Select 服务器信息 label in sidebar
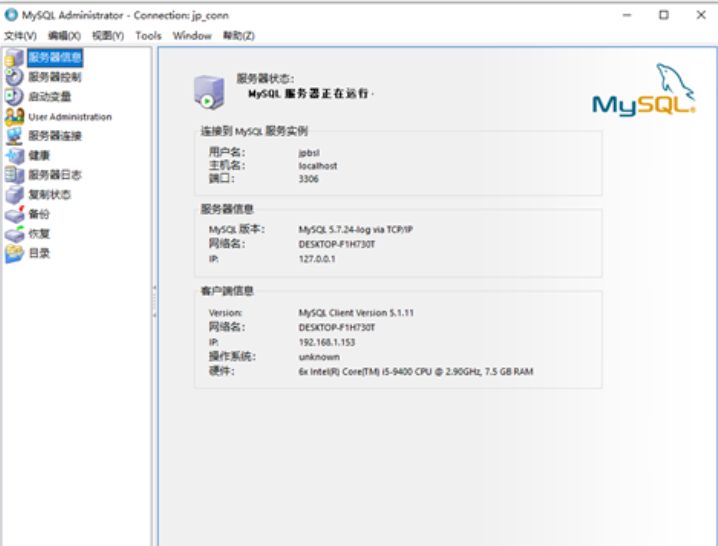 55,58
